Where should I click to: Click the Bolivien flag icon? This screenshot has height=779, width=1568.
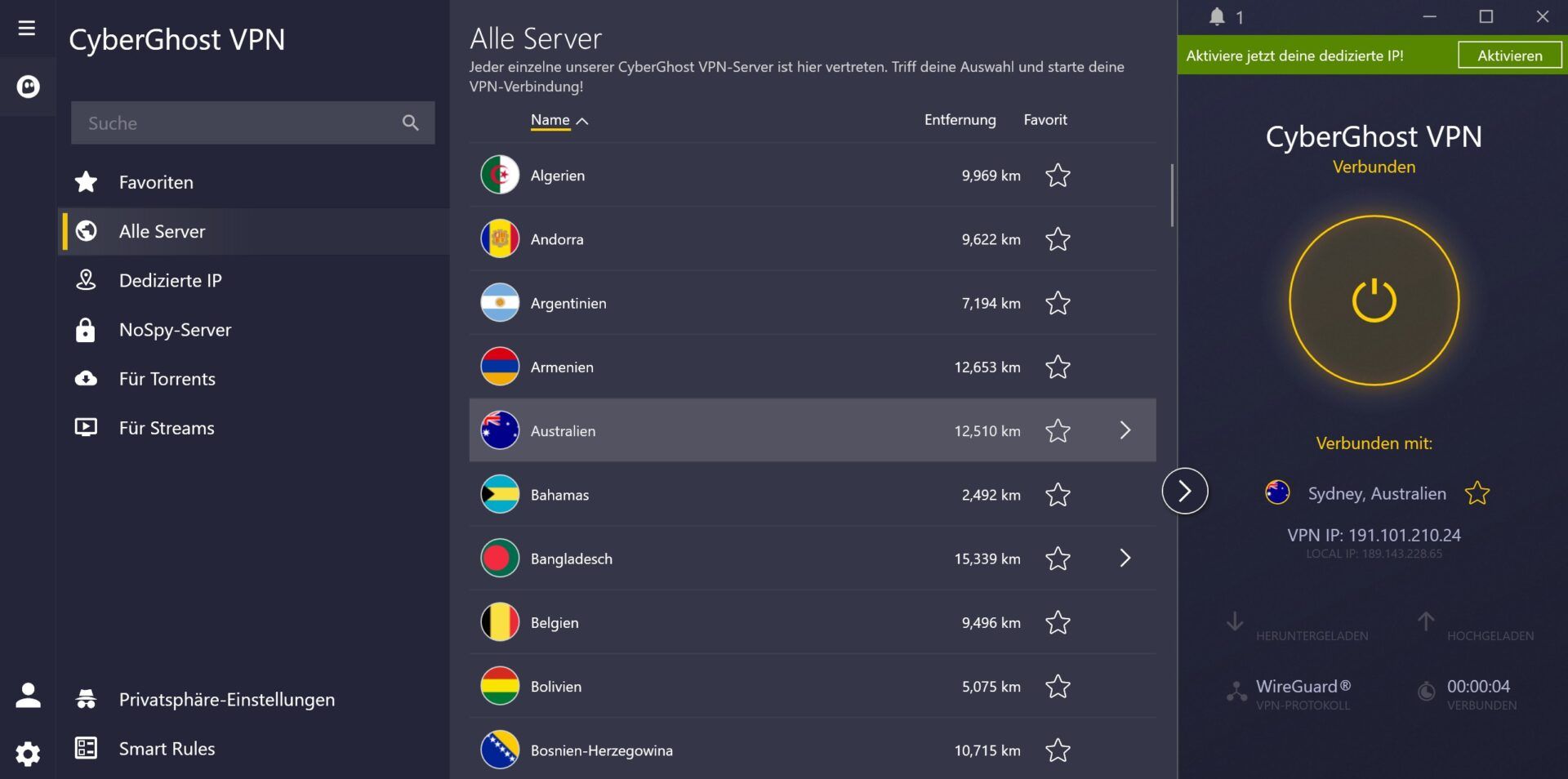click(500, 687)
